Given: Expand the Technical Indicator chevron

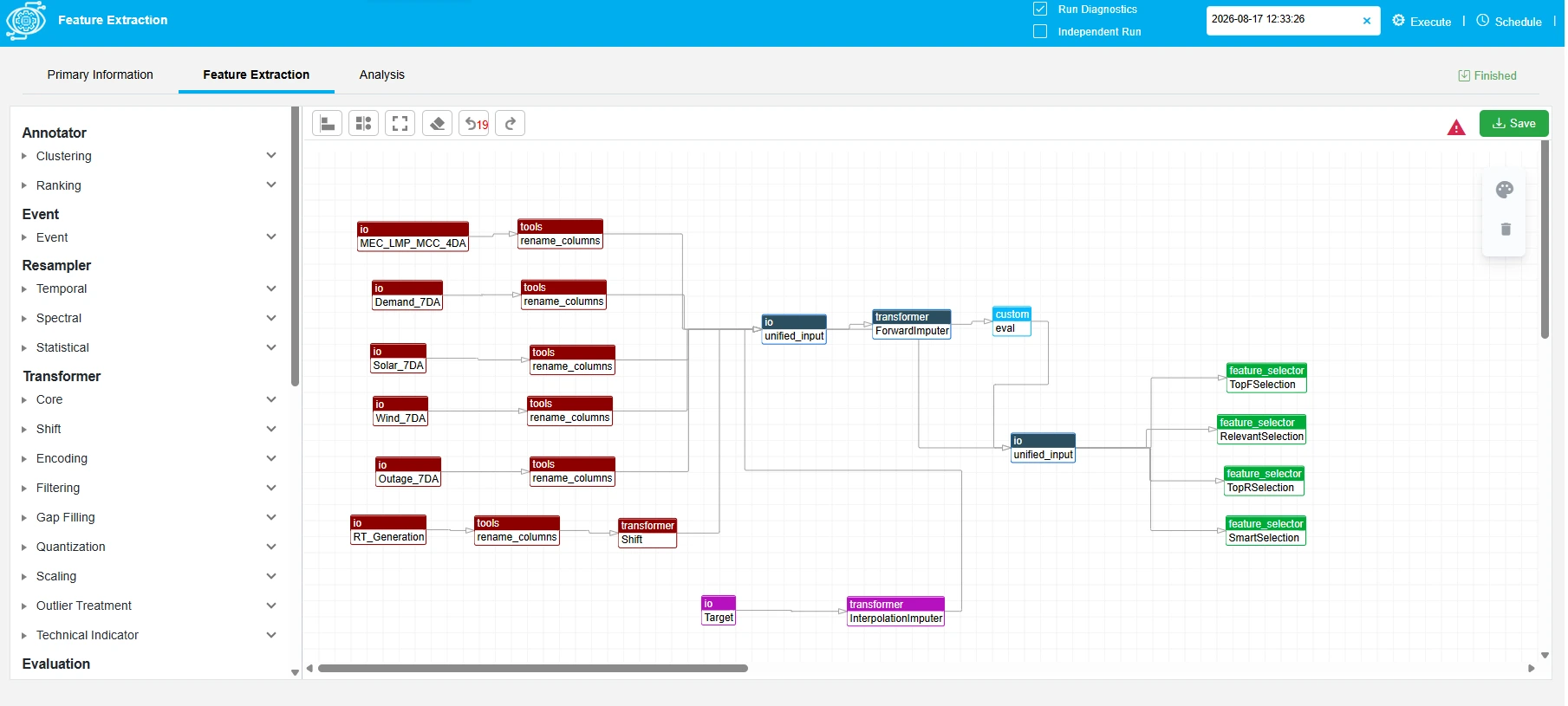Looking at the screenshot, I should [x=271, y=635].
